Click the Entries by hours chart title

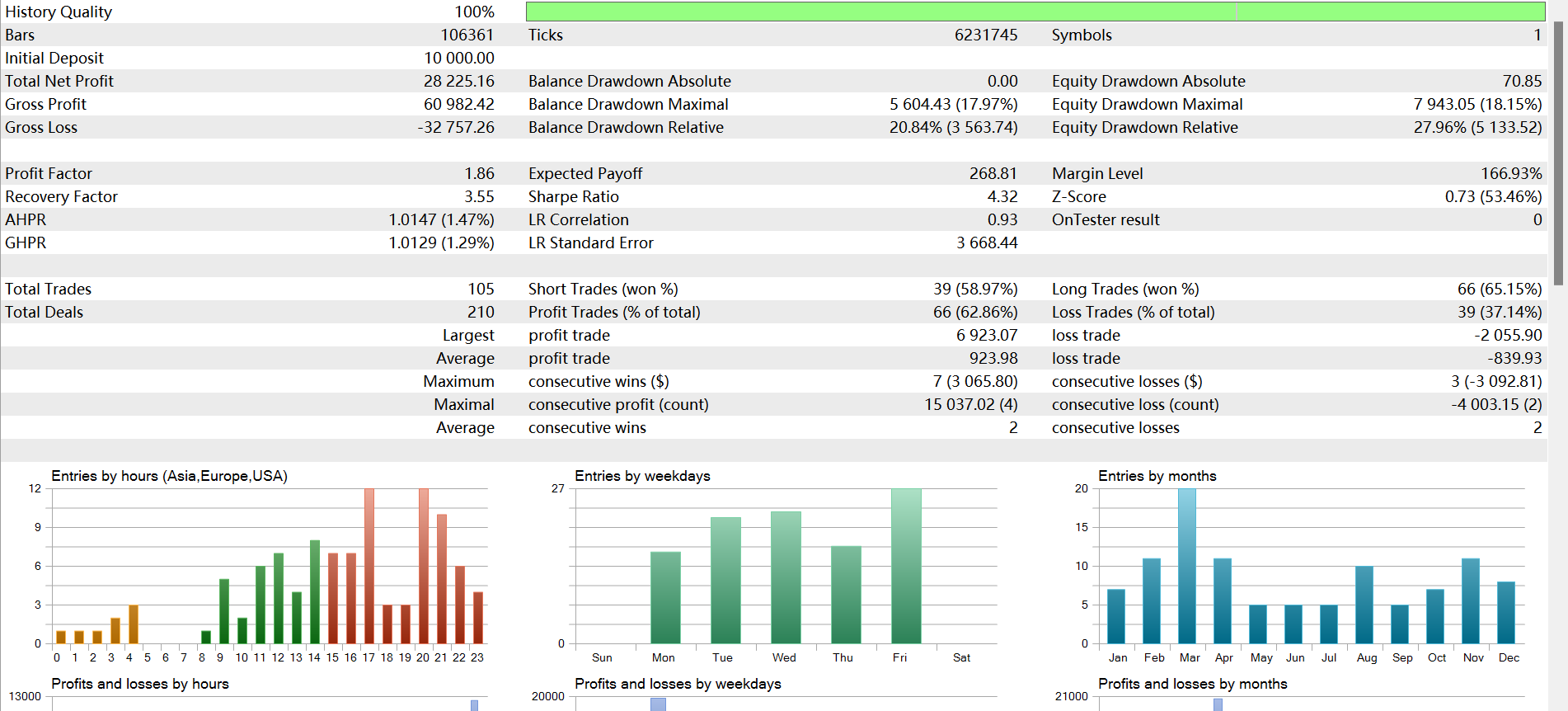(x=169, y=476)
